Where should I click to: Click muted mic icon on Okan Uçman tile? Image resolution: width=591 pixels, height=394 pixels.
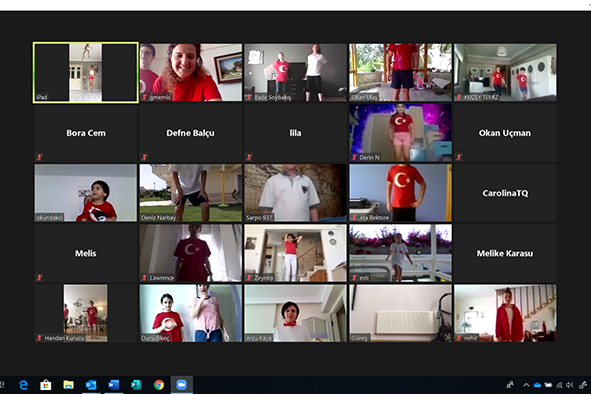pyautogui.click(x=458, y=157)
